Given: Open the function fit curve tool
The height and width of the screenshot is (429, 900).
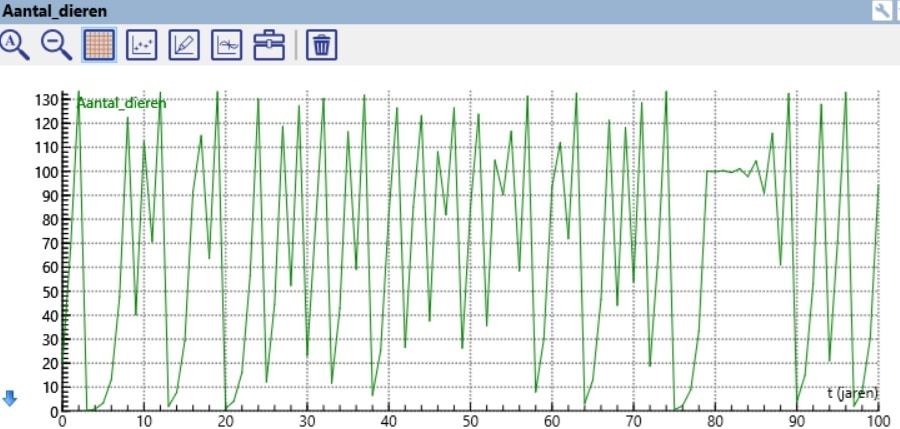Looking at the screenshot, I should tap(228, 45).
